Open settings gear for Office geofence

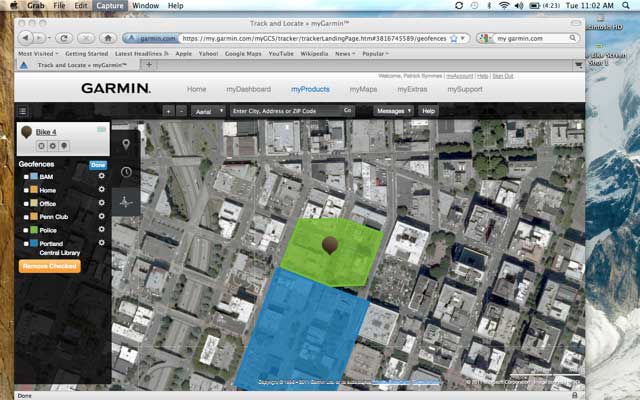[101, 203]
